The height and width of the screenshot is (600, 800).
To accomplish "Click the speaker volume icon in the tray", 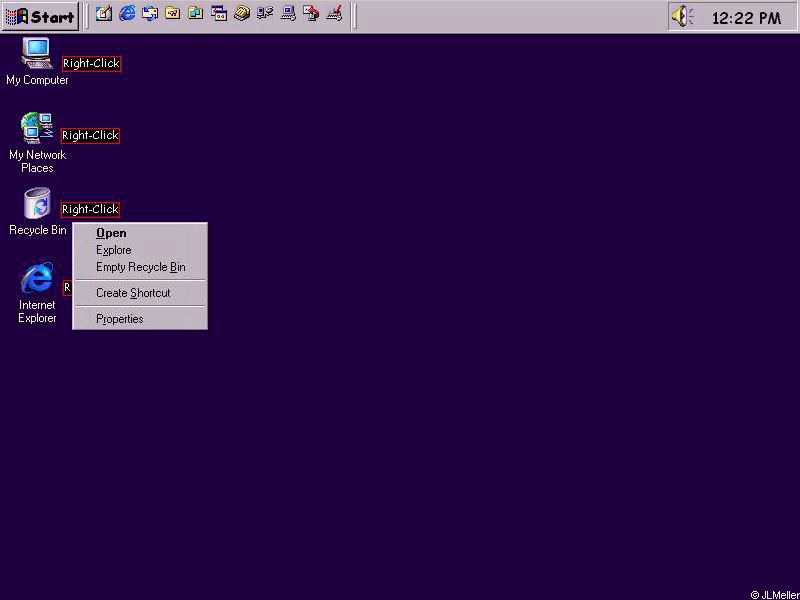I will point(682,16).
